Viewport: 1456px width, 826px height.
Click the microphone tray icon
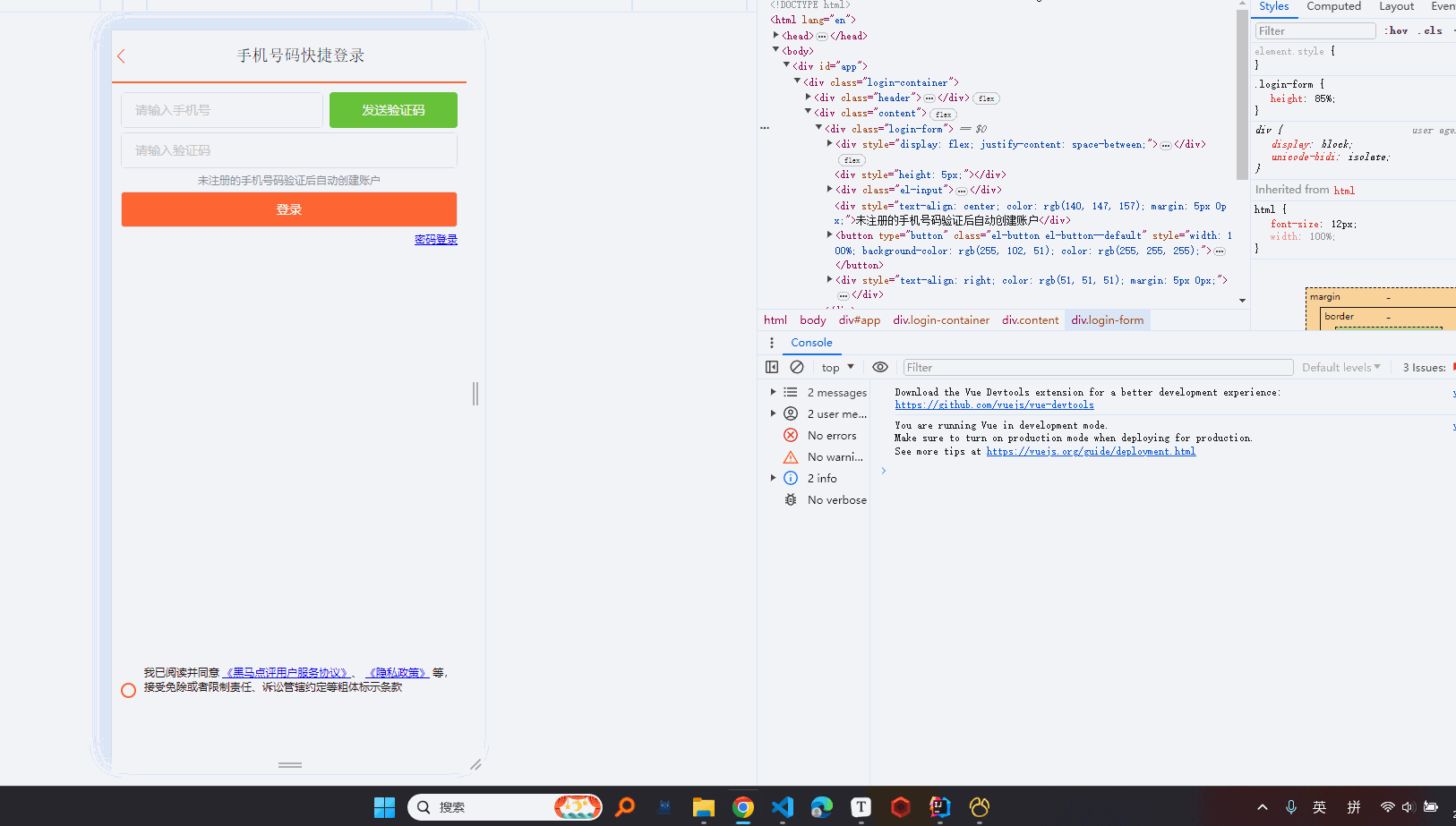[1291, 807]
